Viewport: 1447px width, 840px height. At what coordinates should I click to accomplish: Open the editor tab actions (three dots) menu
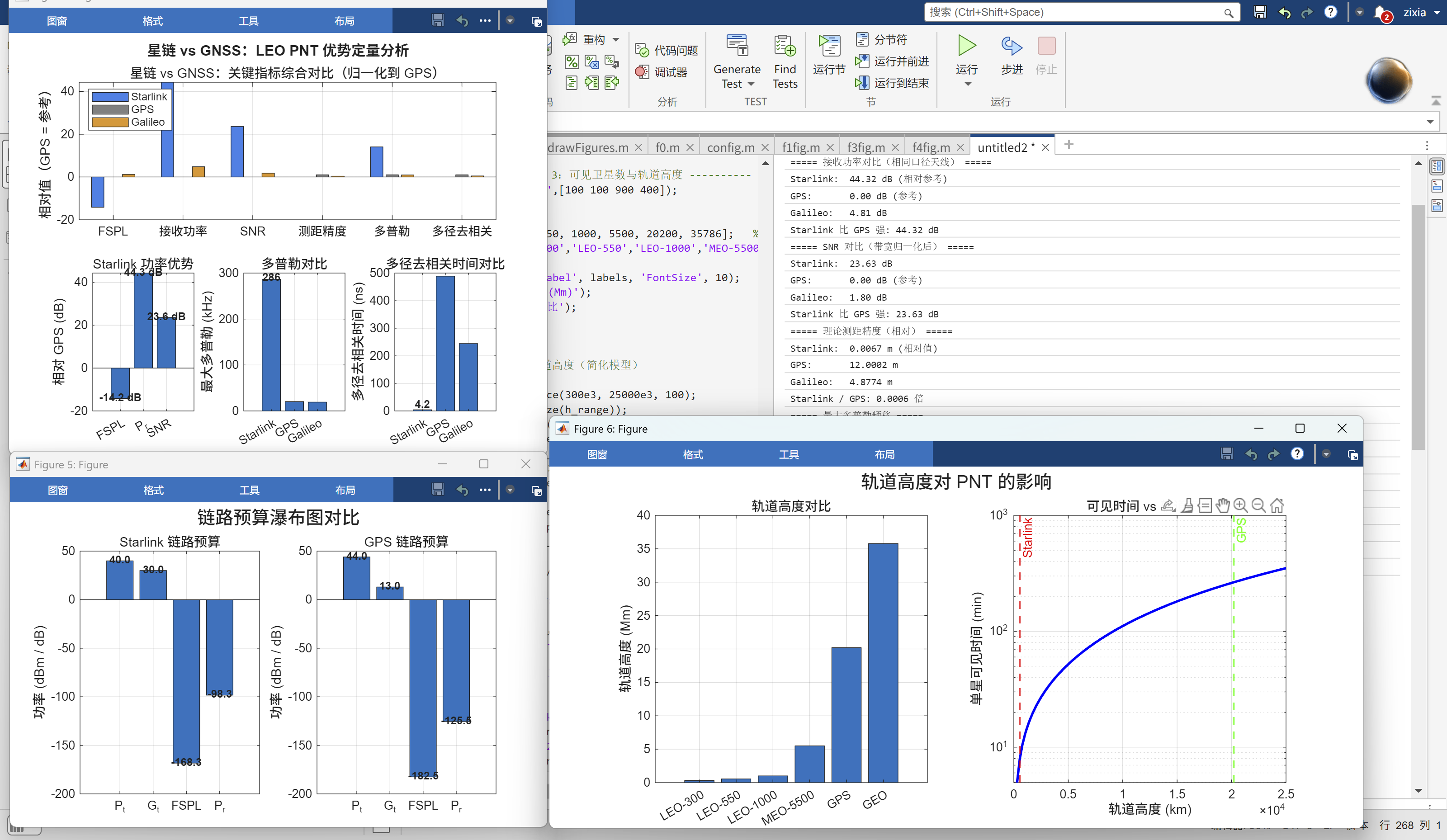point(1427,146)
